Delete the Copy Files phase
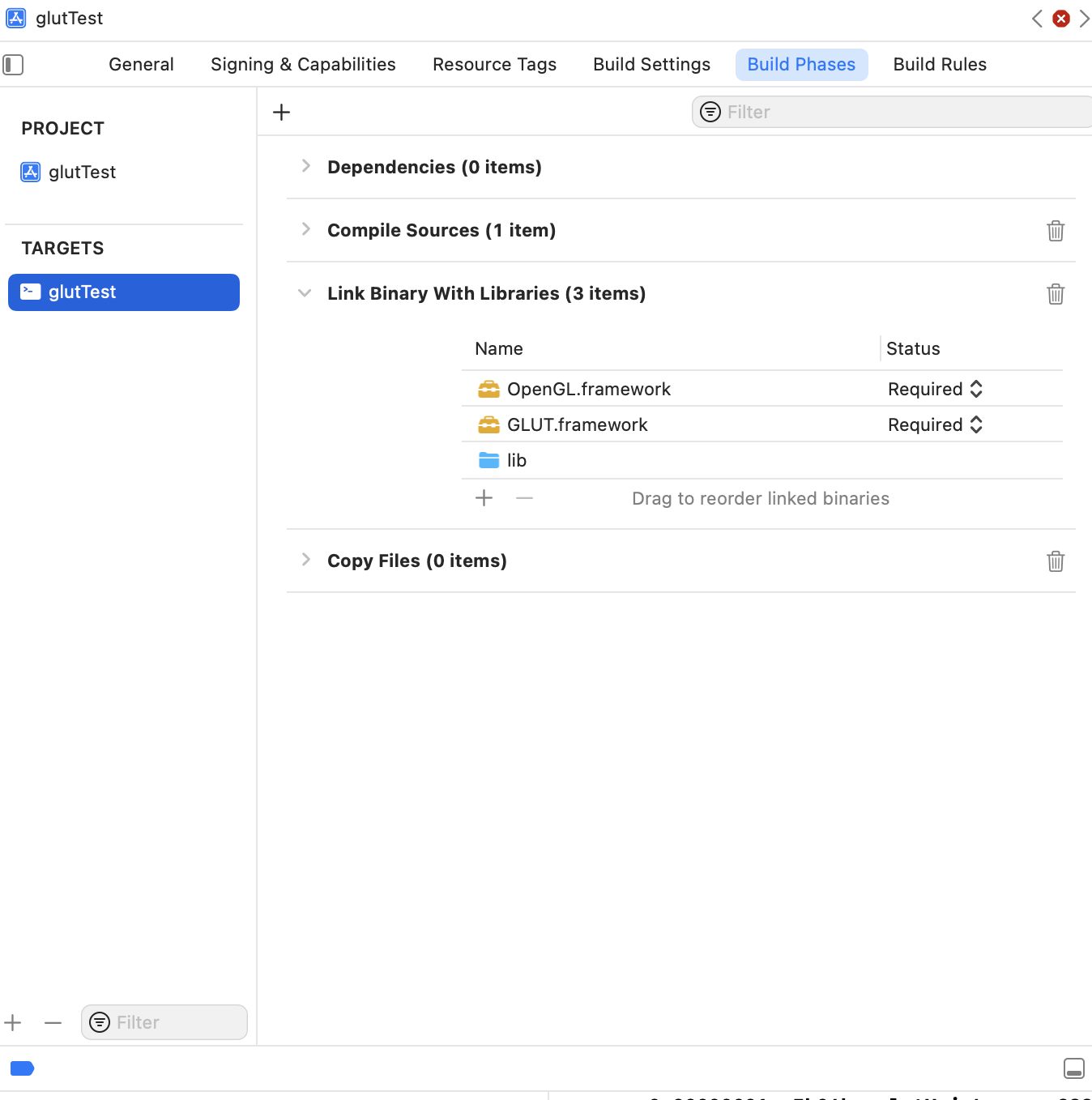 pyautogui.click(x=1056, y=561)
